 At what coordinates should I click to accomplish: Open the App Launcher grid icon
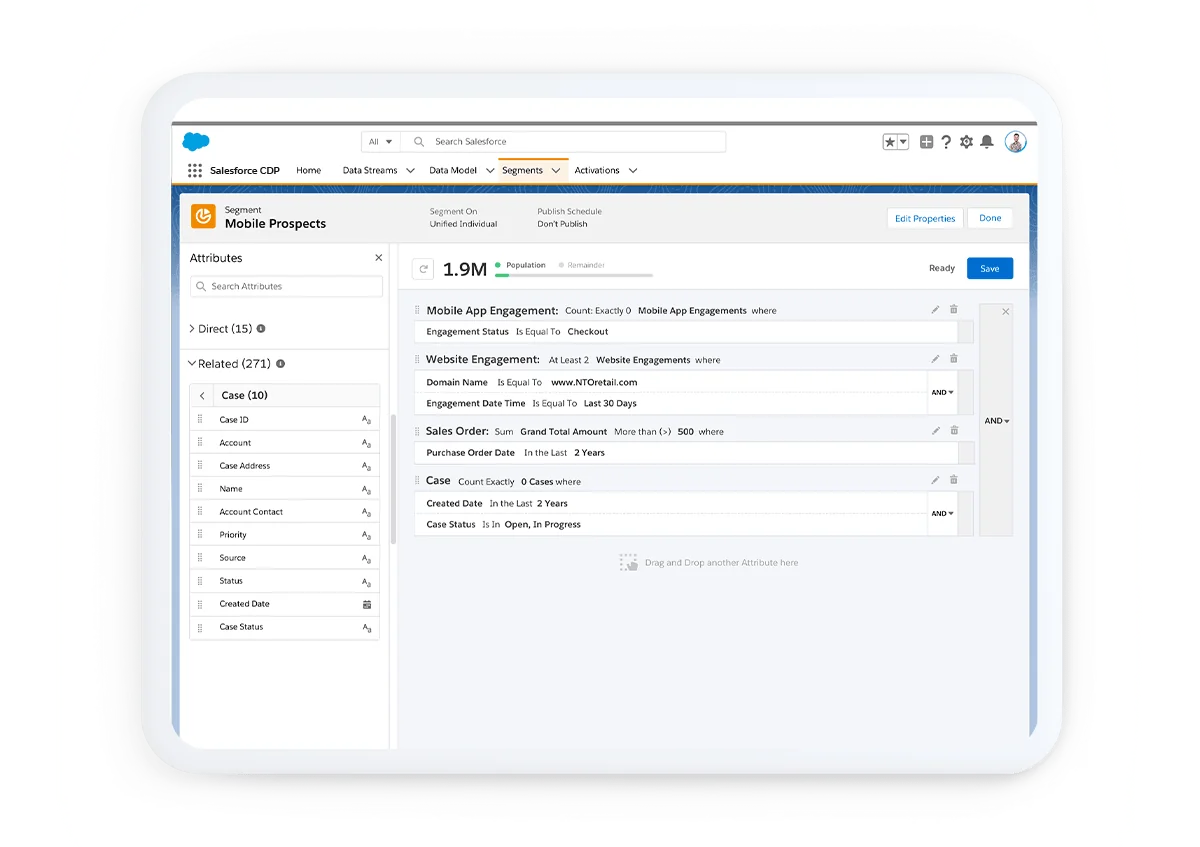[x=195, y=171]
